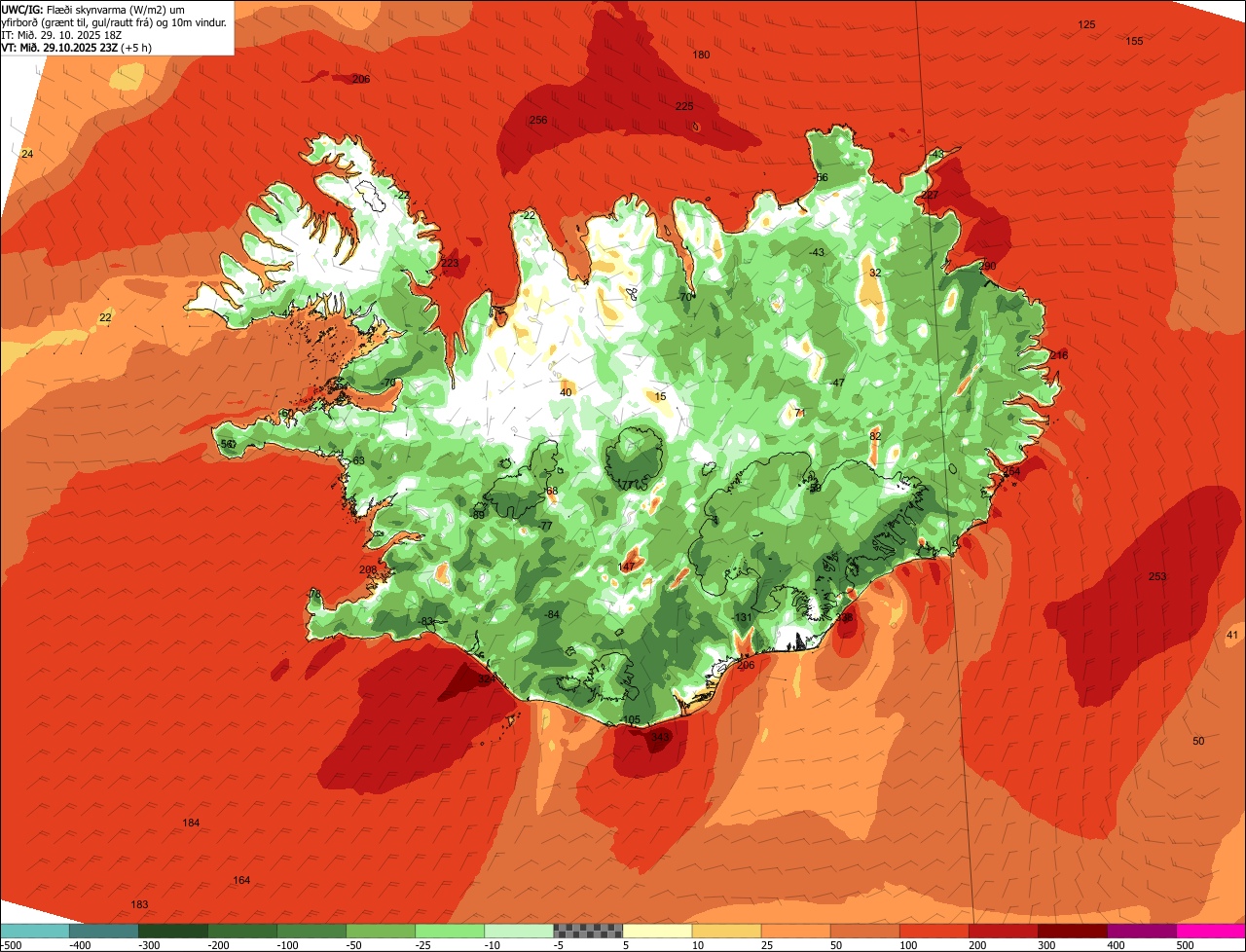Select the map value -105

[x=630, y=720]
